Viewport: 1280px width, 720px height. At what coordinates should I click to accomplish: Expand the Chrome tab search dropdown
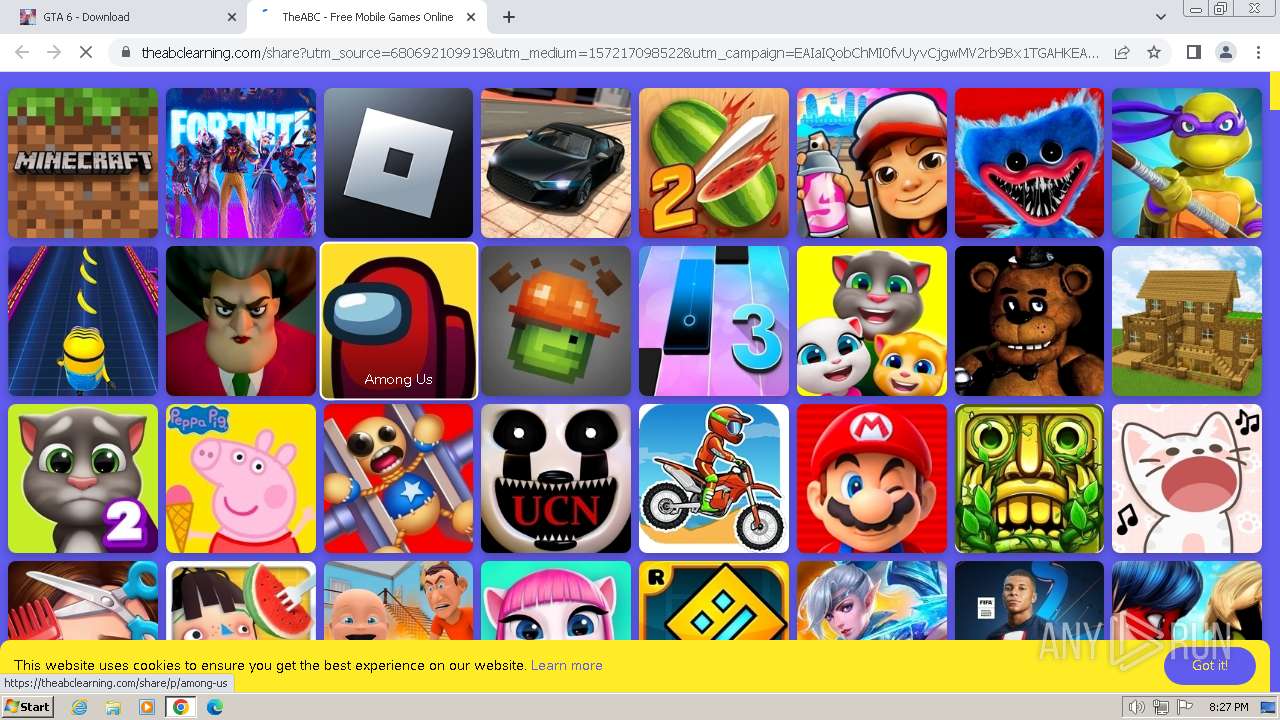(x=1160, y=17)
